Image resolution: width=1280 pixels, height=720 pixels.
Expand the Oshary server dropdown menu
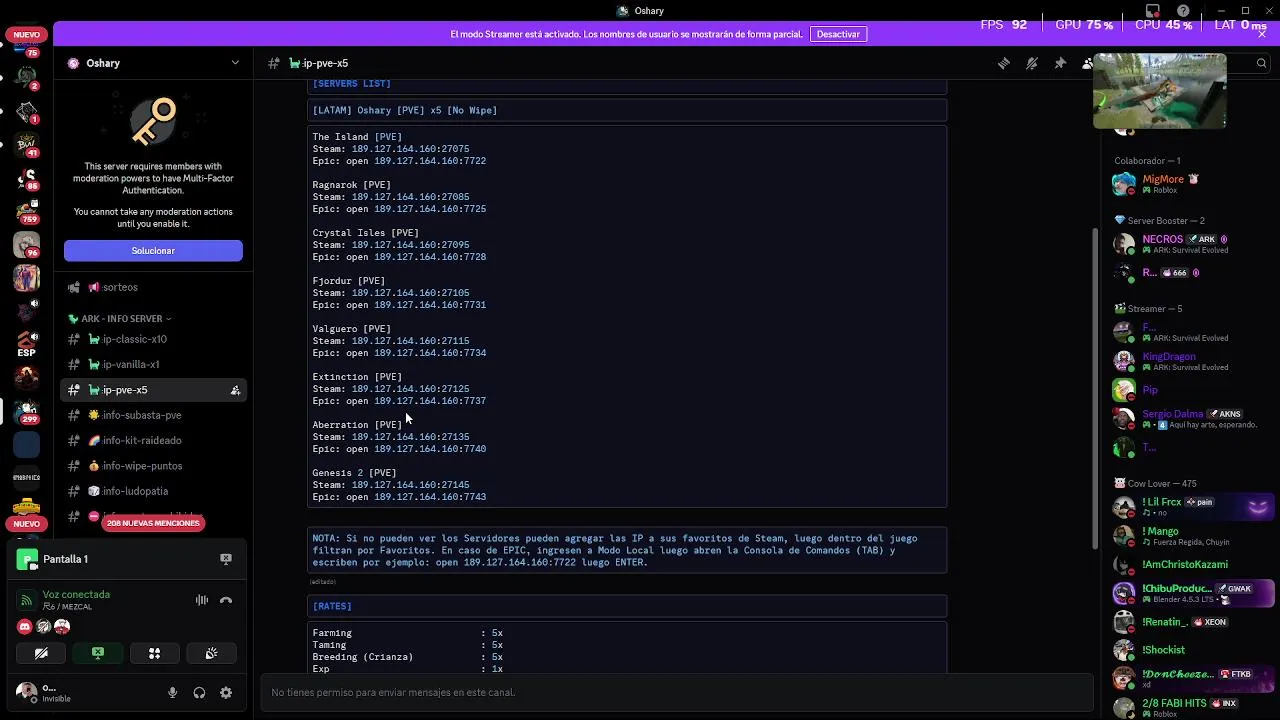pos(235,63)
